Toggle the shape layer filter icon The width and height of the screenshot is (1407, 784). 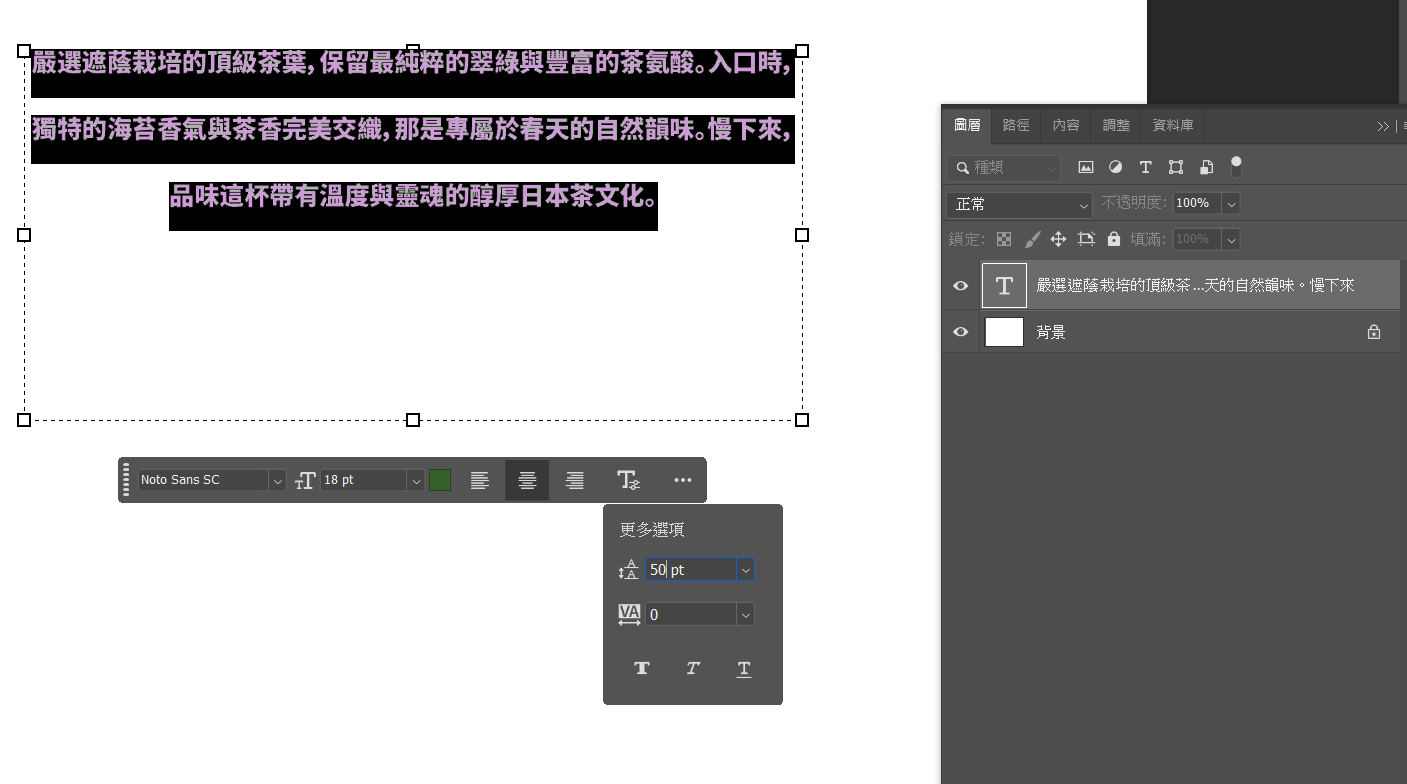[1176, 167]
